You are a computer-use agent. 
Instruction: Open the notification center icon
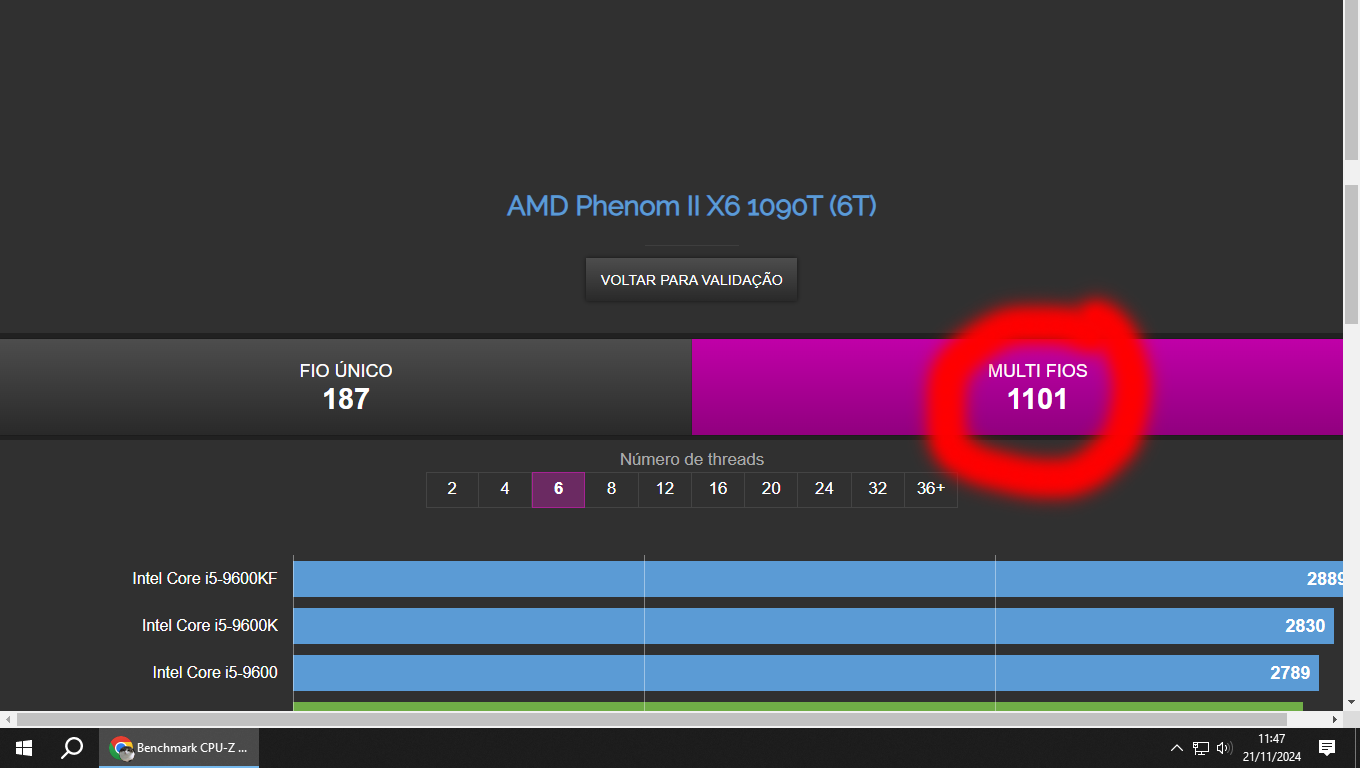[1327, 747]
